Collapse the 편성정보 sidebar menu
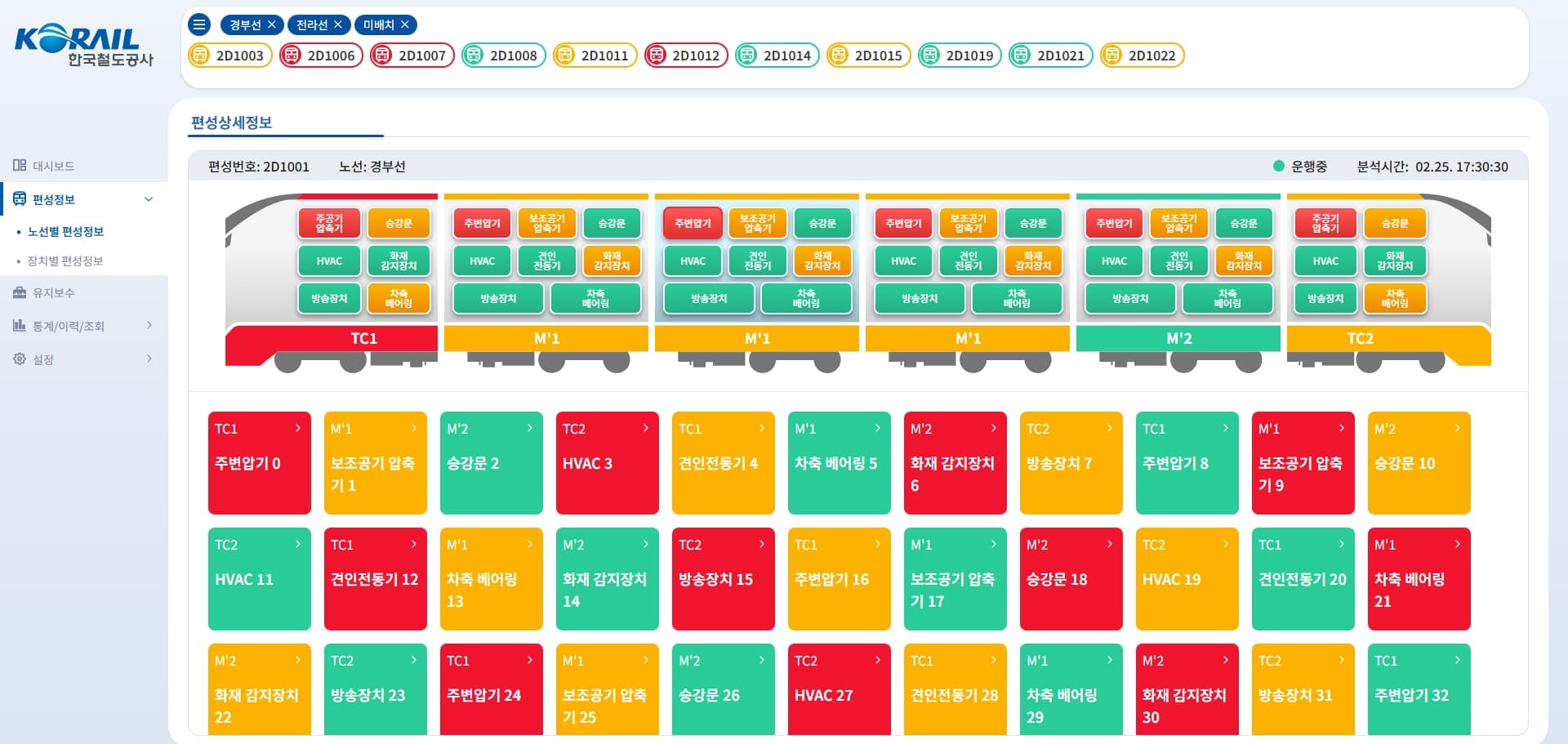The width and height of the screenshot is (1568, 744). click(x=149, y=199)
